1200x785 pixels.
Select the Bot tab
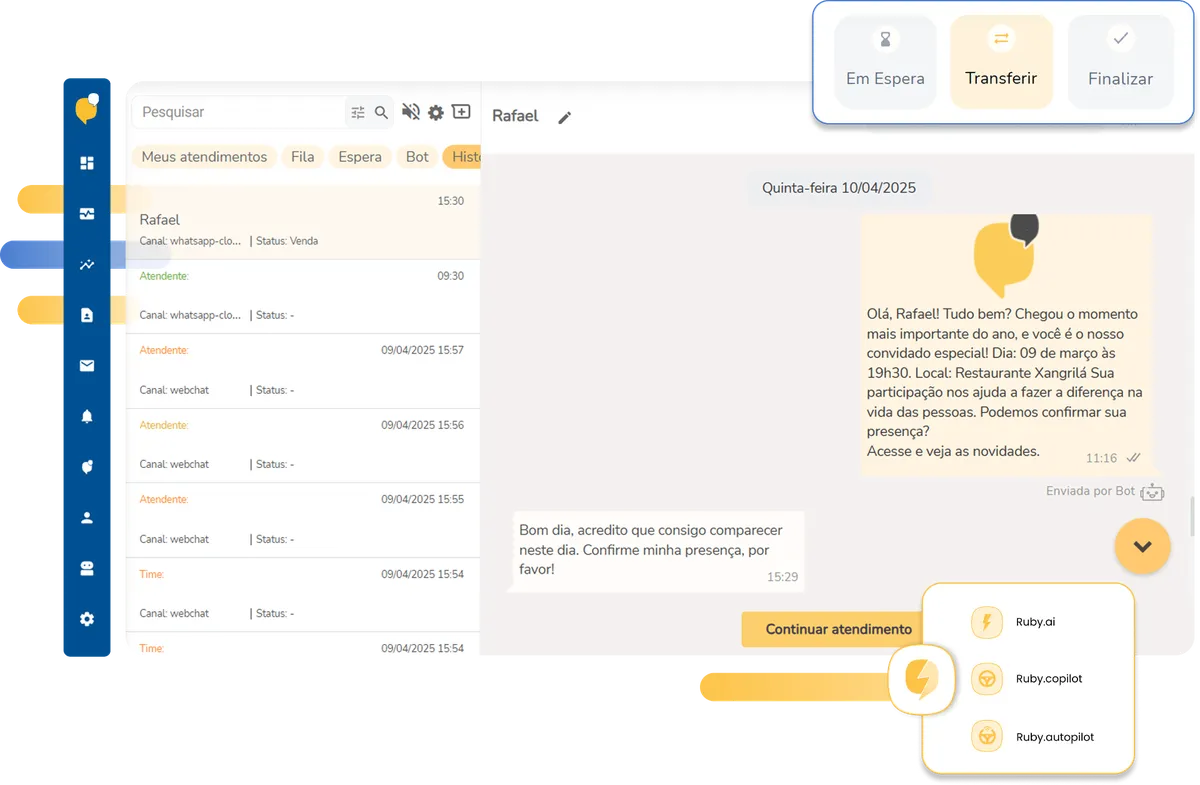point(417,157)
